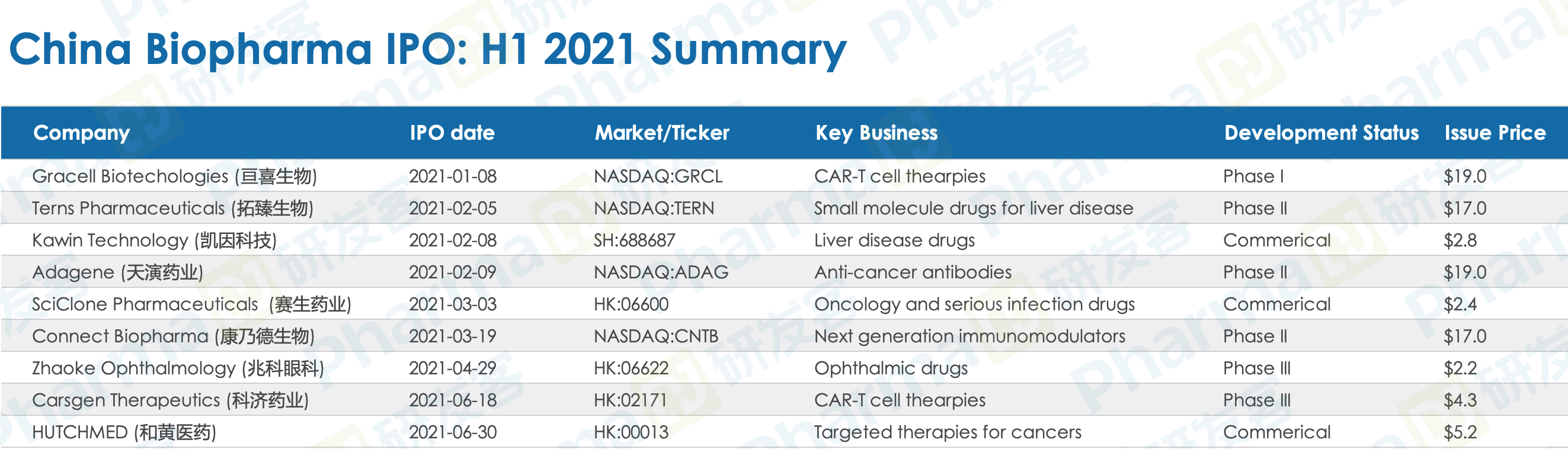Select the SciClone Pharmaceuticals company cell
The width and height of the screenshot is (1568, 449).
coord(192,304)
